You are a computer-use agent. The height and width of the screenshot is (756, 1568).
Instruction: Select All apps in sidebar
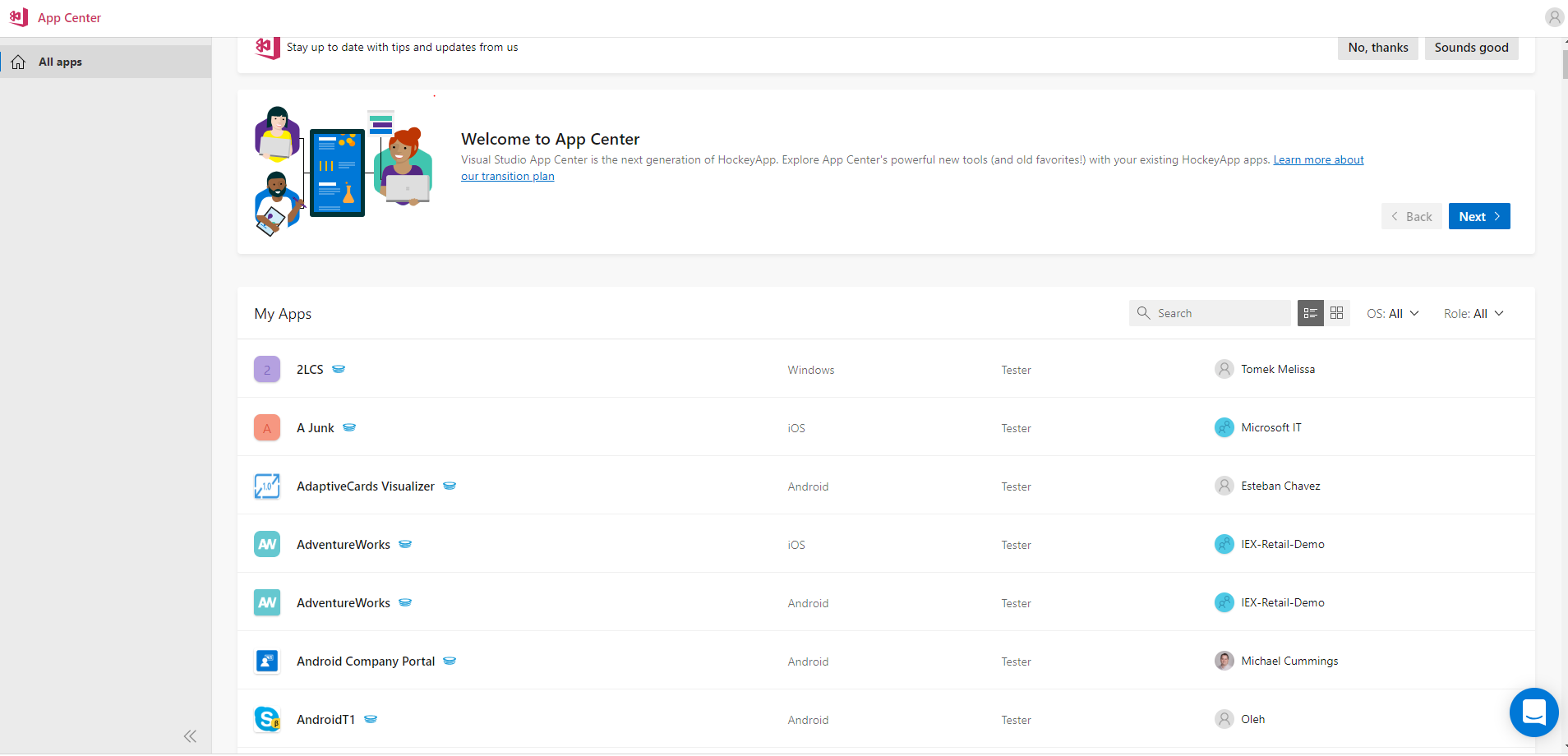(105, 62)
